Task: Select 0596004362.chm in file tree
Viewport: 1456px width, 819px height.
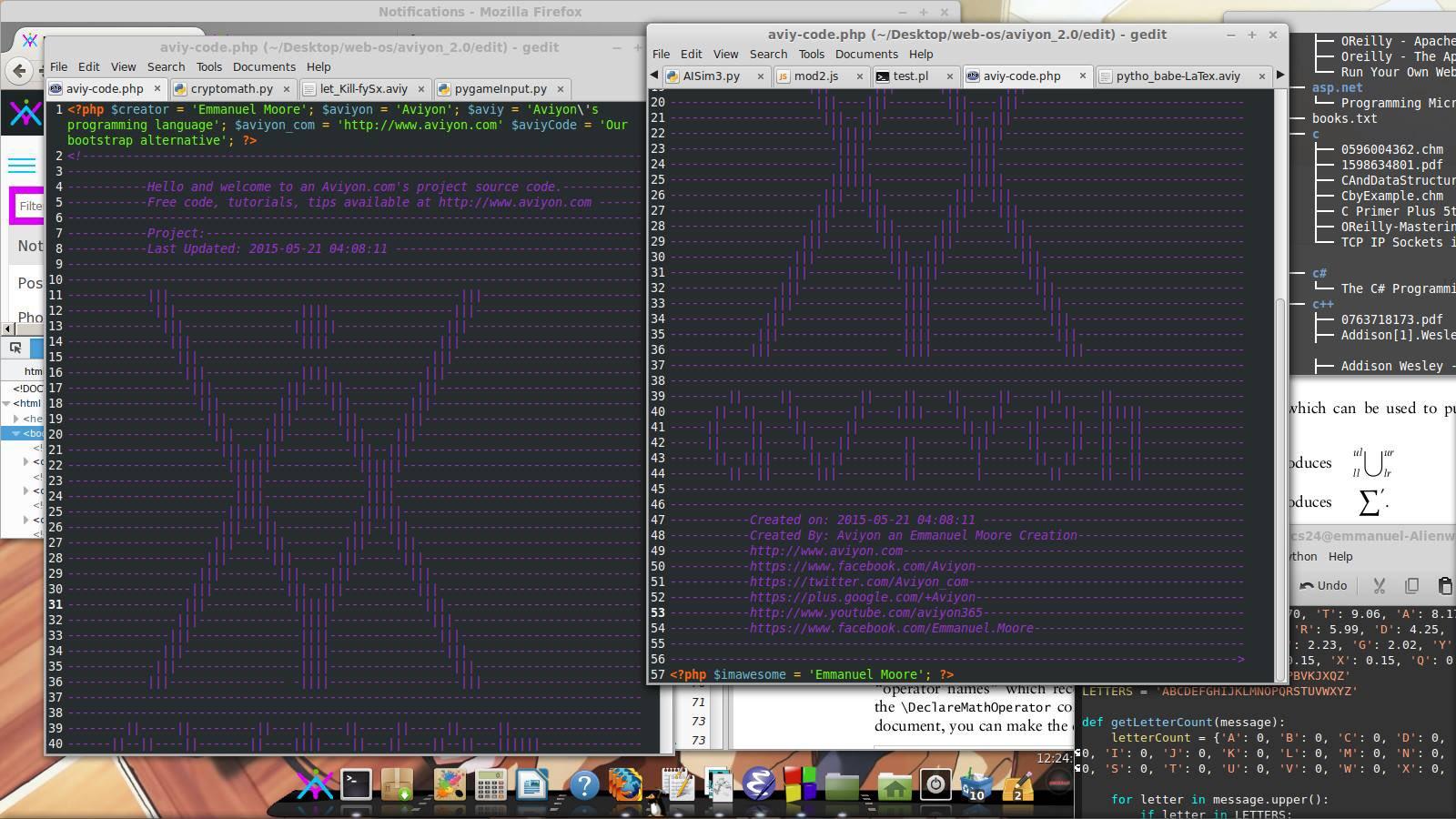Action: coord(1391,149)
